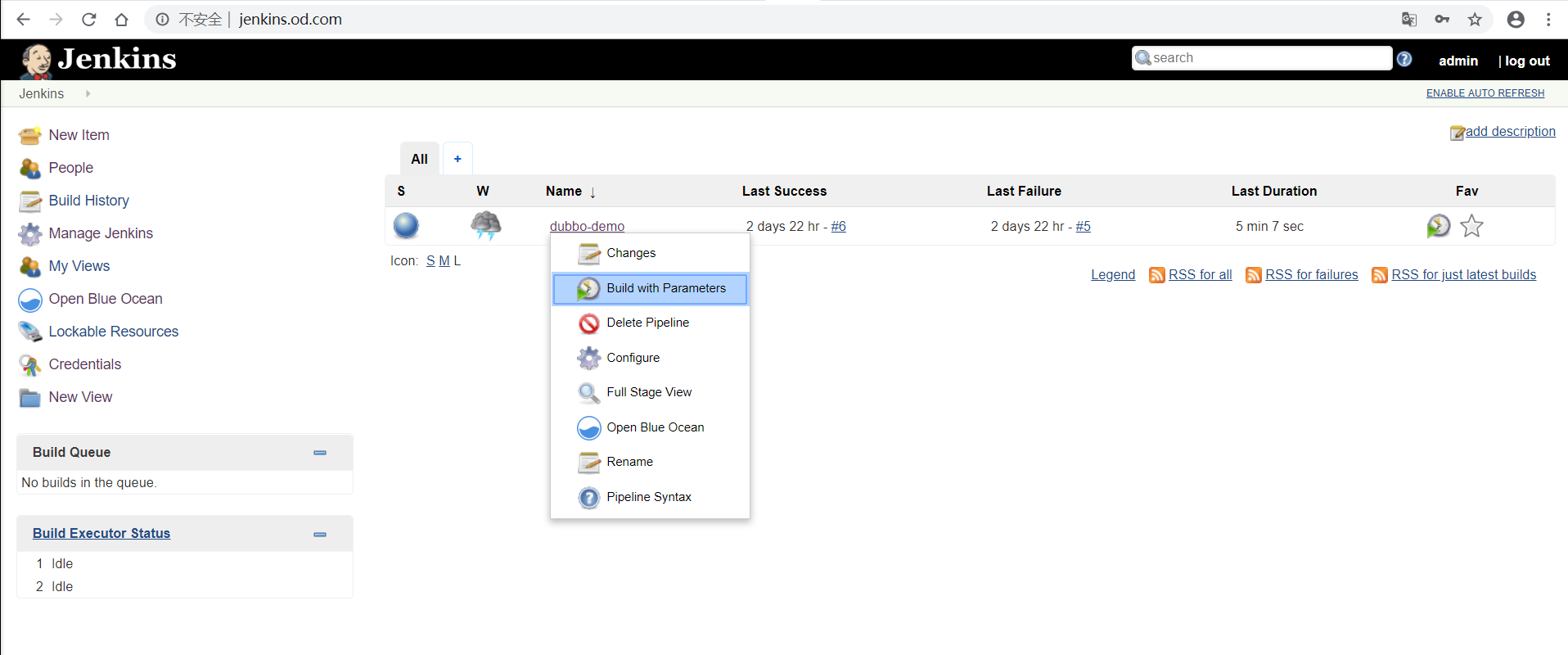The height and width of the screenshot is (655, 1568).
Task: Open last failure build #5
Action: pos(1084,227)
